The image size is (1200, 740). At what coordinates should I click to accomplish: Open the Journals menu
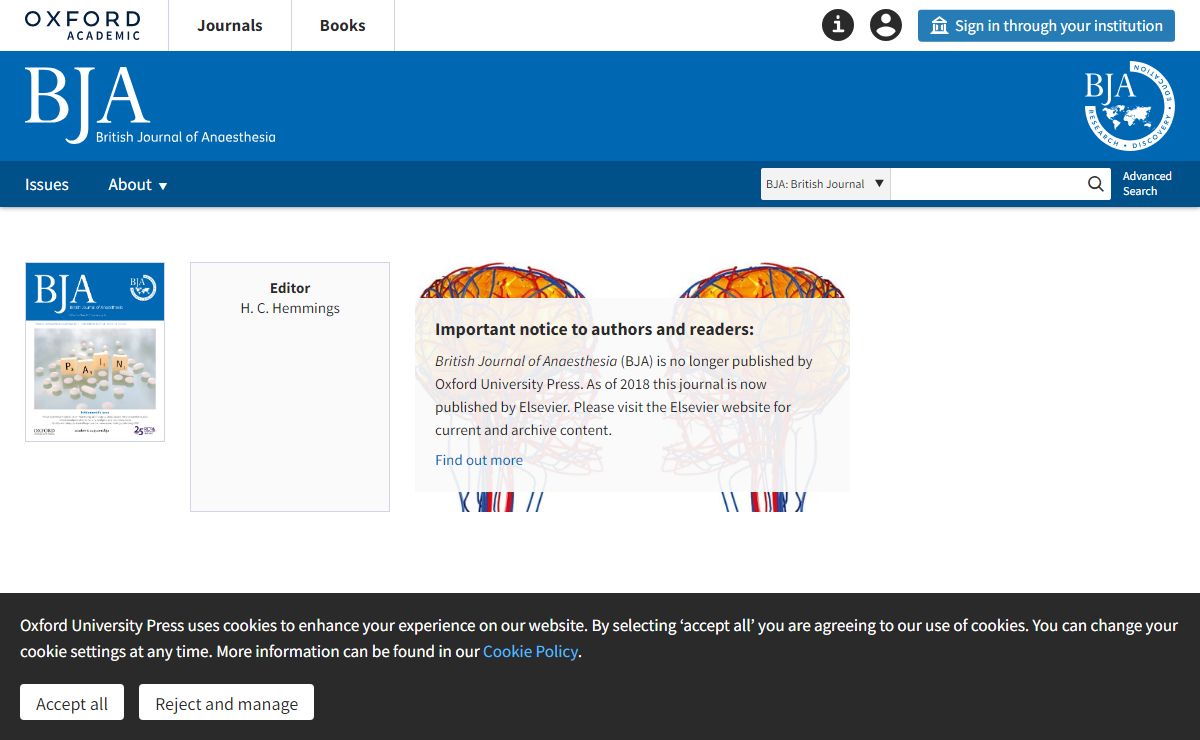coord(230,25)
